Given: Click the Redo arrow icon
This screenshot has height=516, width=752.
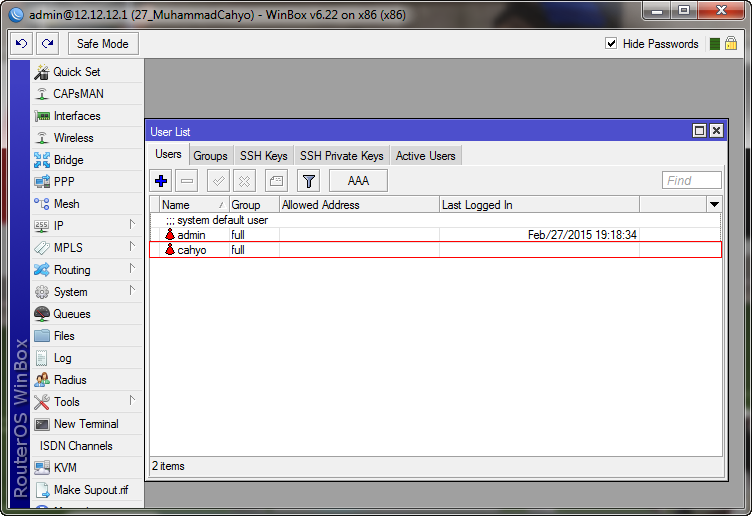Looking at the screenshot, I should coord(47,44).
